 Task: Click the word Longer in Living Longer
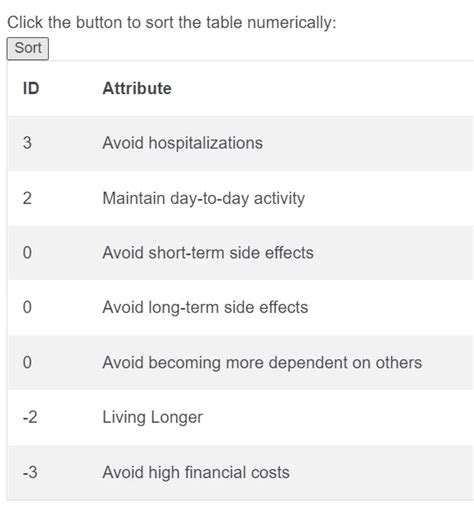(x=177, y=417)
